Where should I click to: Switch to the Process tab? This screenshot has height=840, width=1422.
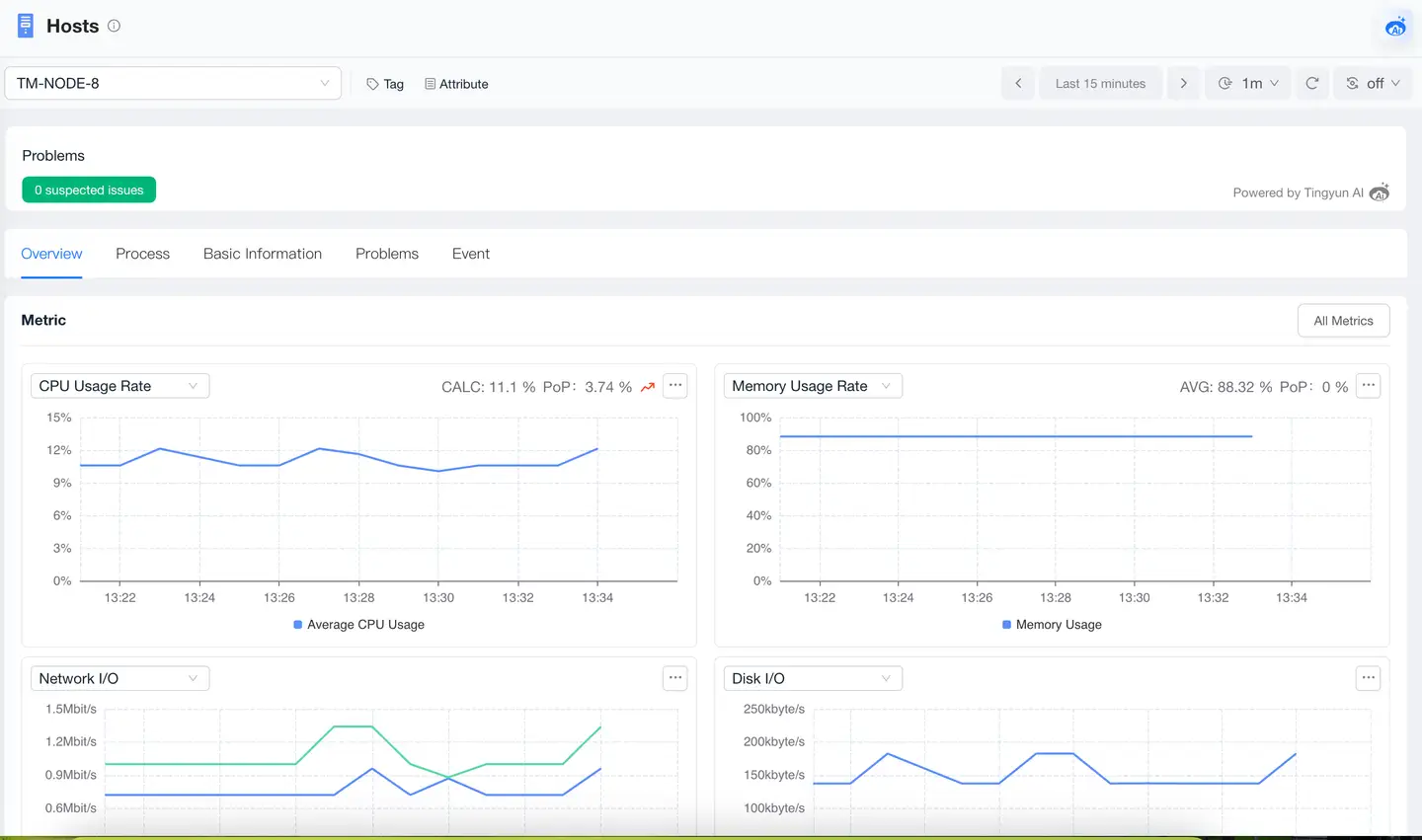pyautogui.click(x=142, y=254)
